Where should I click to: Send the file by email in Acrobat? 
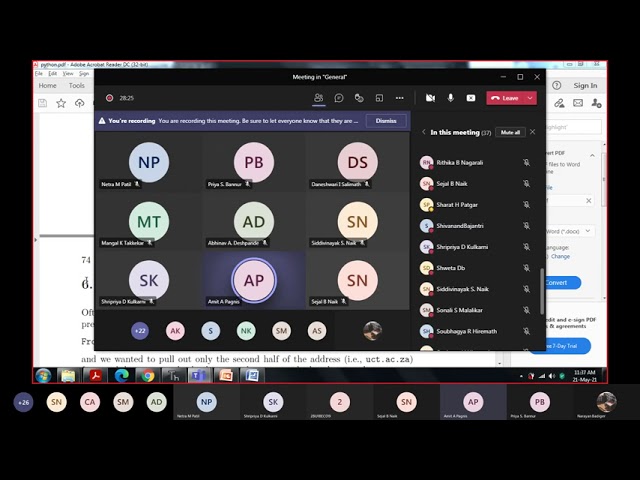click(578, 103)
